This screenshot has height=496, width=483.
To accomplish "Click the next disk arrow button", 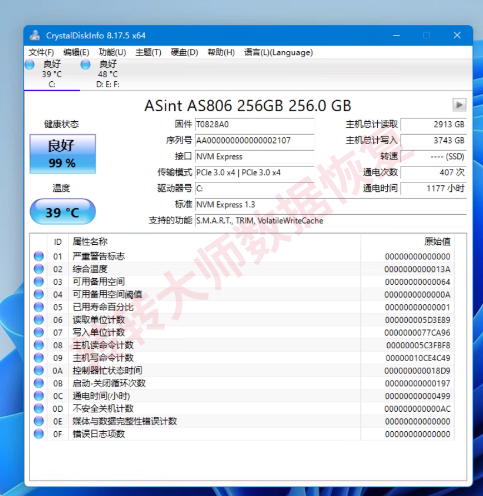I will pyautogui.click(x=459, y=105).
